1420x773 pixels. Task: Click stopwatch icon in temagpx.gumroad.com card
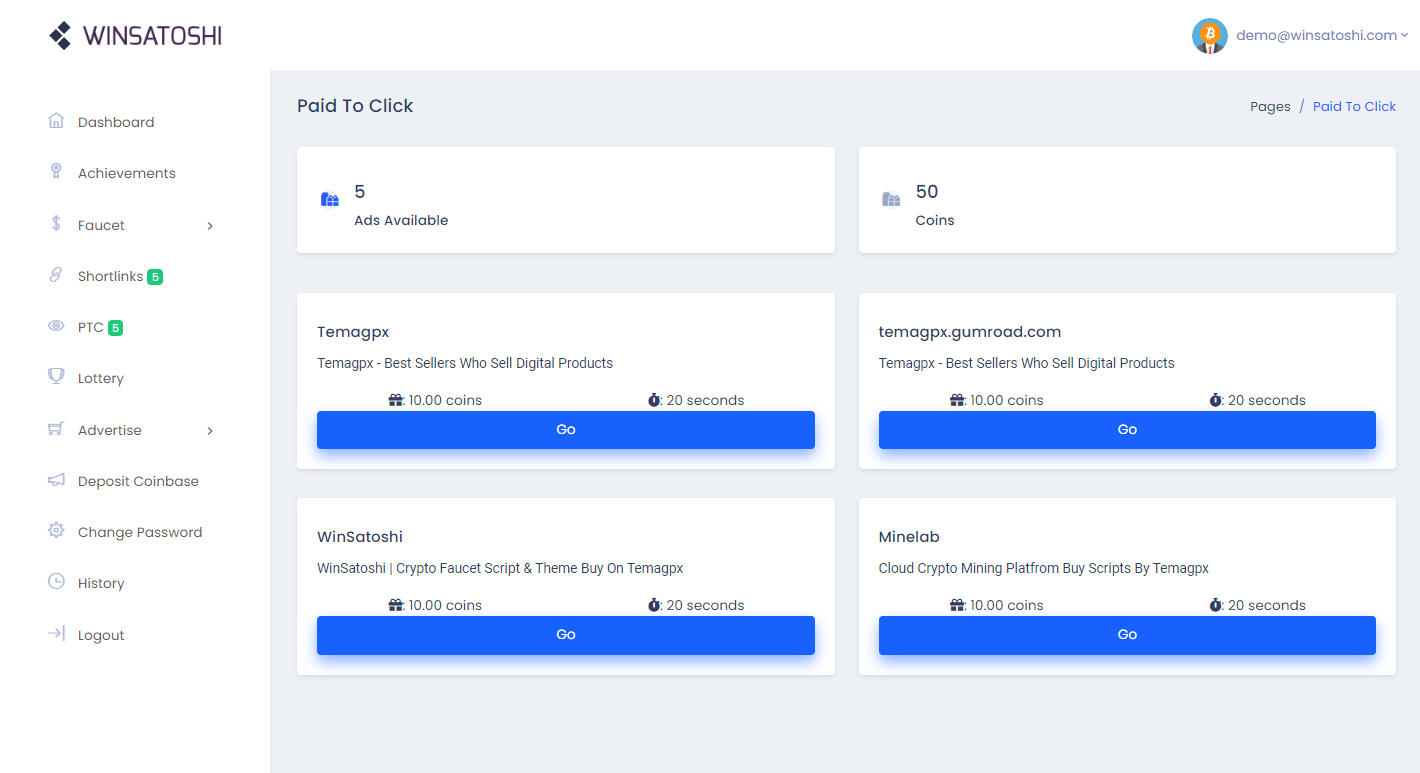1215,400
